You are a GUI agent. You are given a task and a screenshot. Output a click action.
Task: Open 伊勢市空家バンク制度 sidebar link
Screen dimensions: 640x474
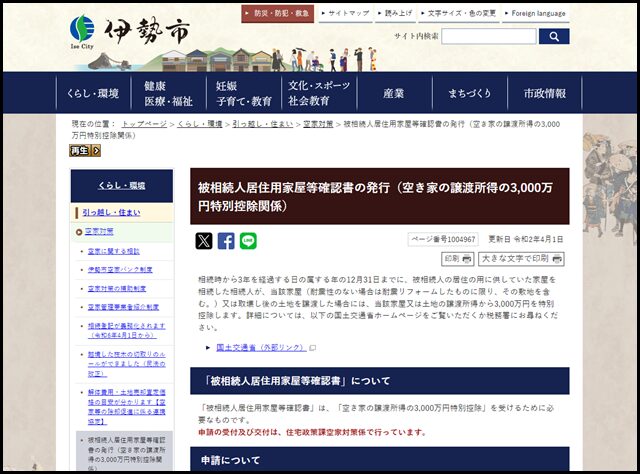[x=120, y=270]
